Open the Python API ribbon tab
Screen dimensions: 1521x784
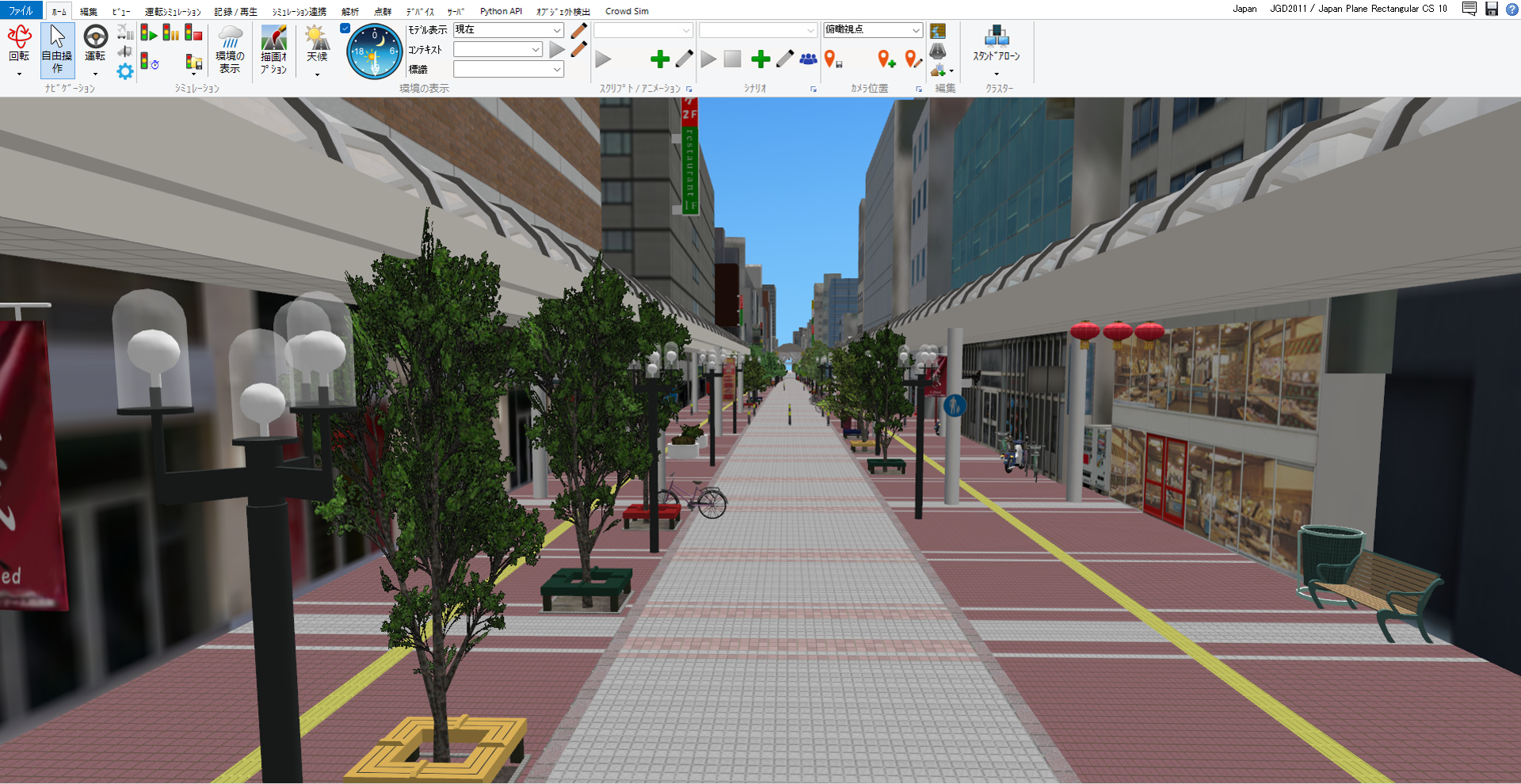coord(501,11)
